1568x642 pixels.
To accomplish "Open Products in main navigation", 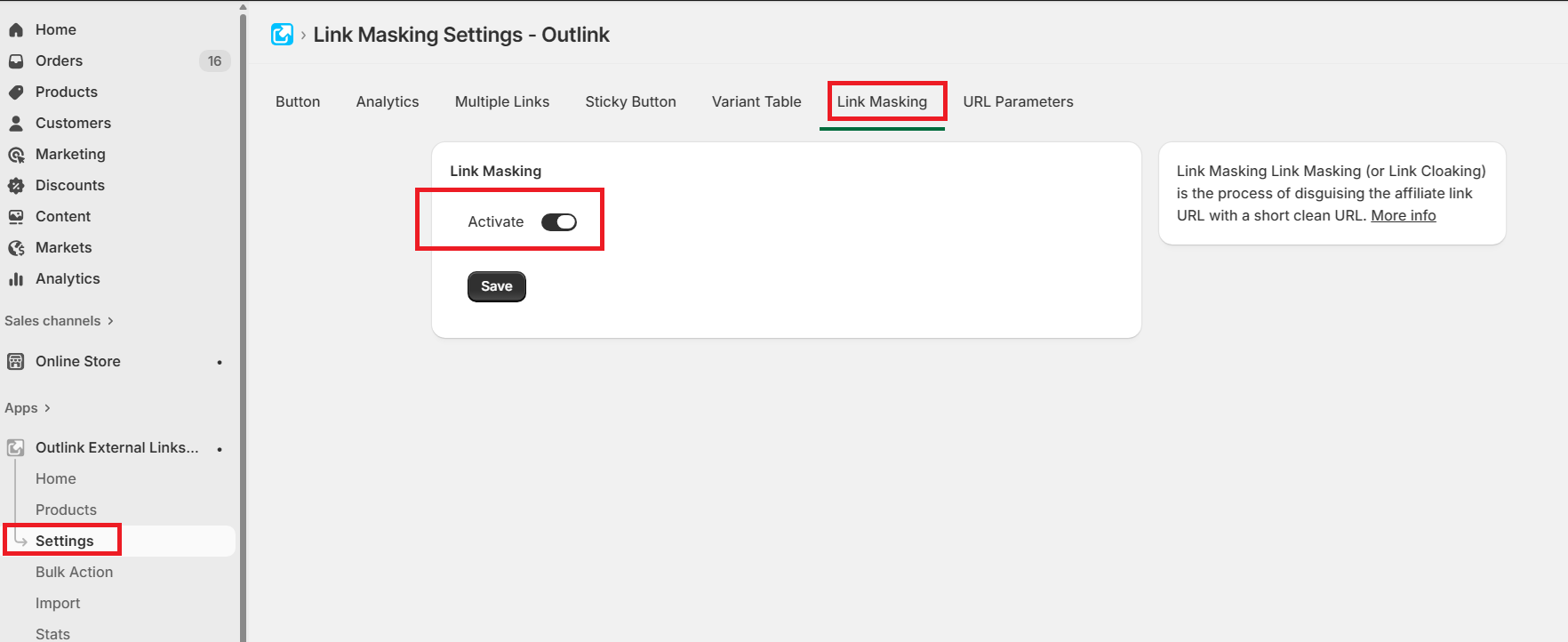I will tap(67, 92).
